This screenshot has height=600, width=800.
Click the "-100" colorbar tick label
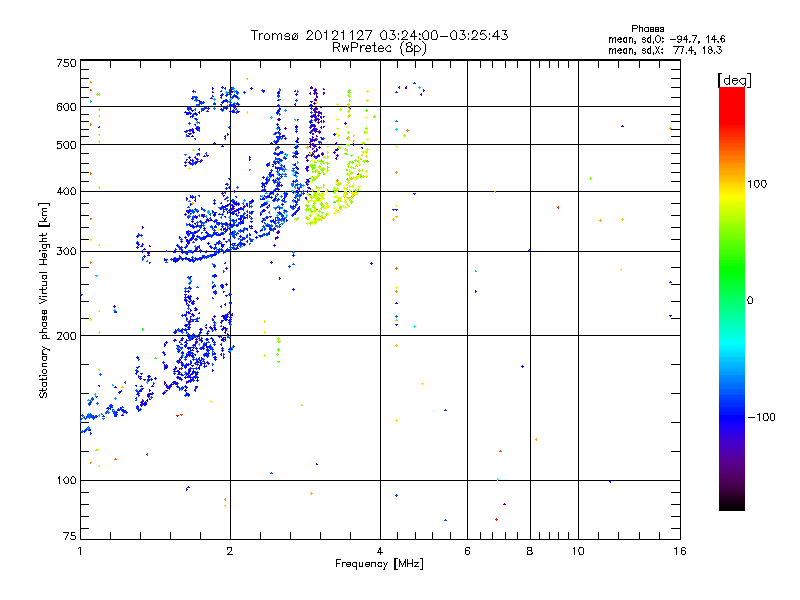pyautogui.click(x=762, y=417)
